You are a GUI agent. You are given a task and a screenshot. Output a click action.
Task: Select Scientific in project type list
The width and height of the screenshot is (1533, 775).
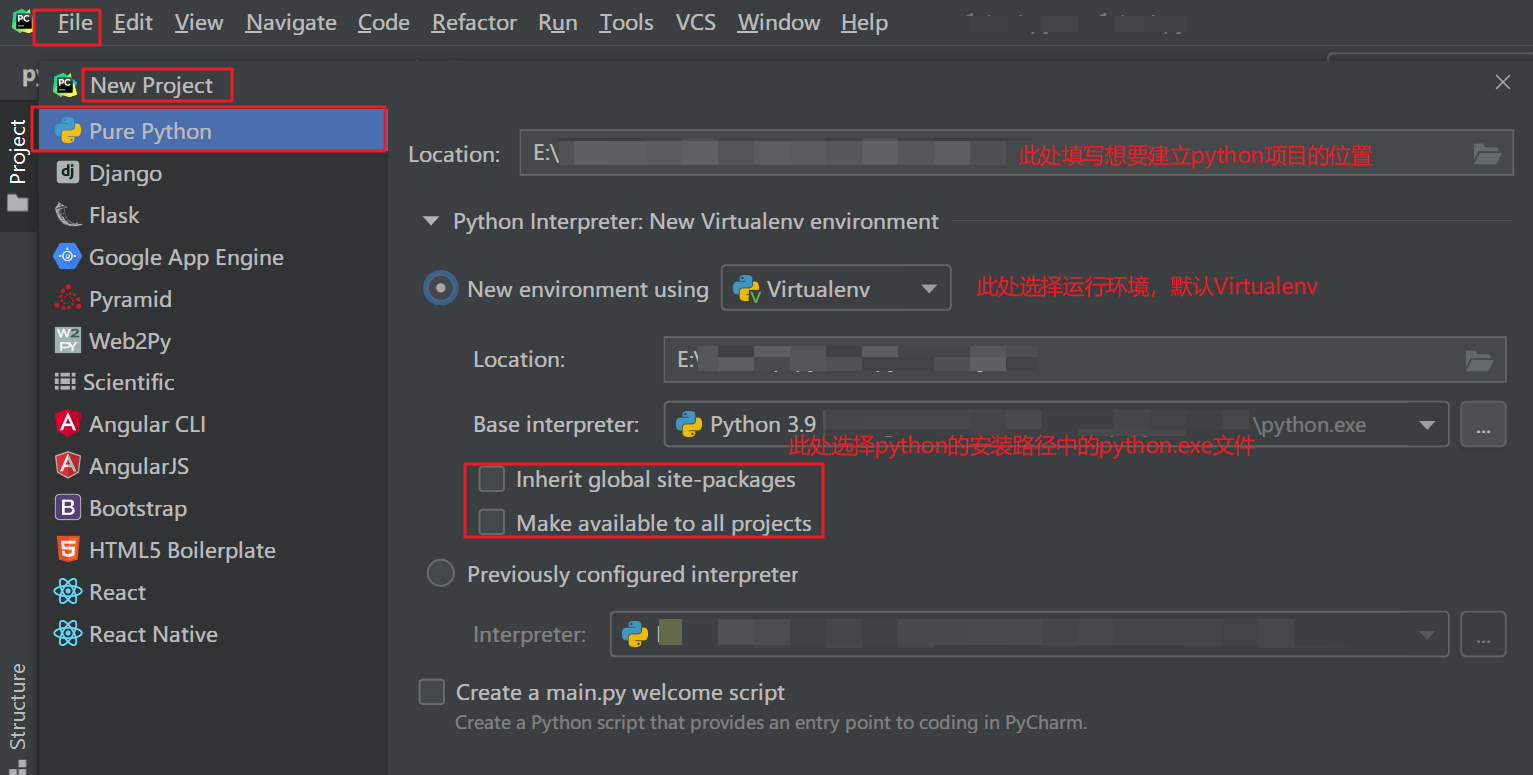[x=212, y=382]
